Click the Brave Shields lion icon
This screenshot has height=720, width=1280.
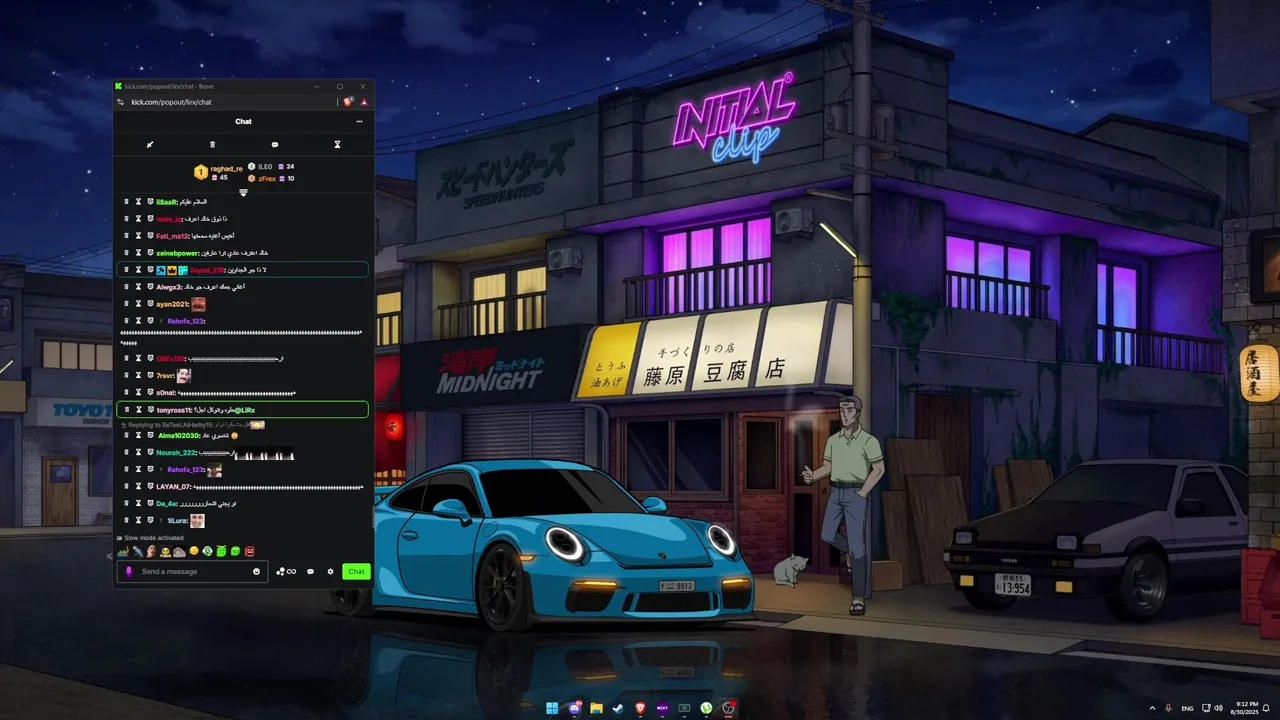(x=348, y=102)
